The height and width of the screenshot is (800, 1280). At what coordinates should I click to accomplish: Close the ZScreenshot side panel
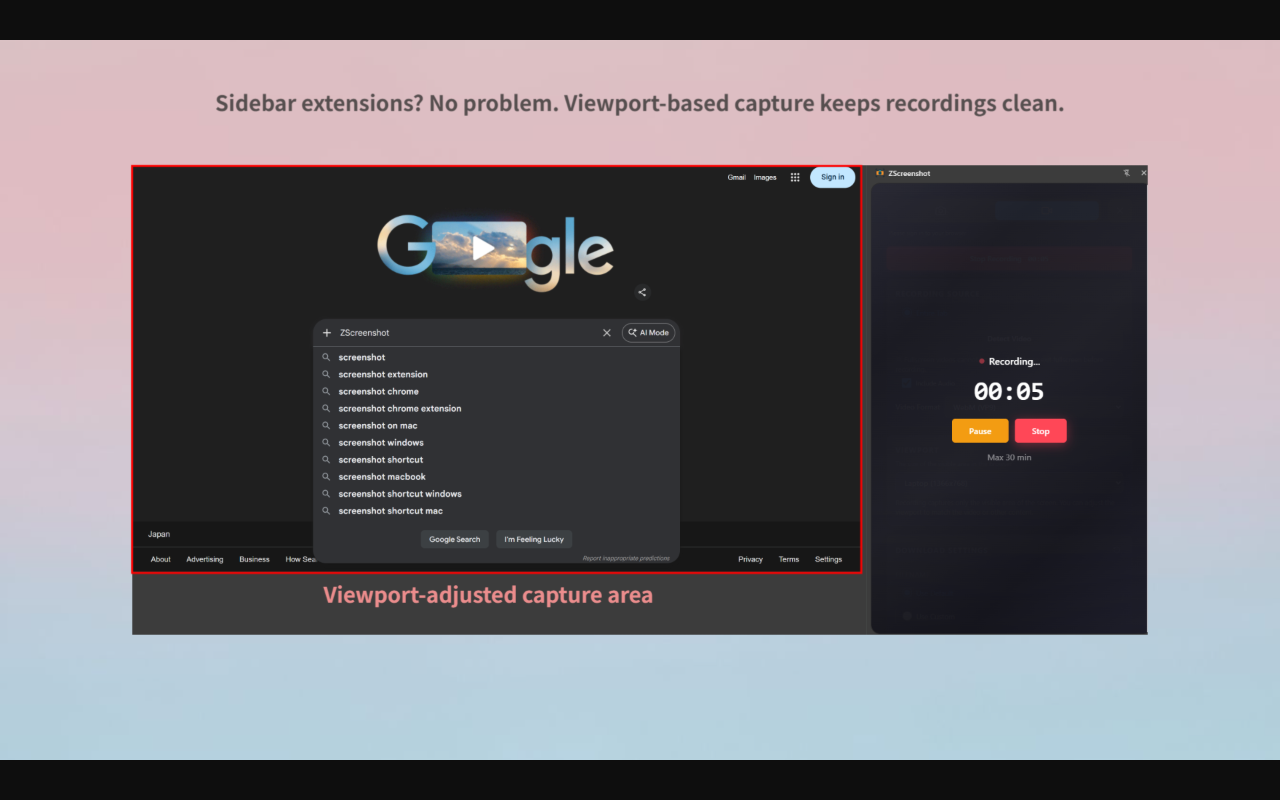click(1144, 173)
